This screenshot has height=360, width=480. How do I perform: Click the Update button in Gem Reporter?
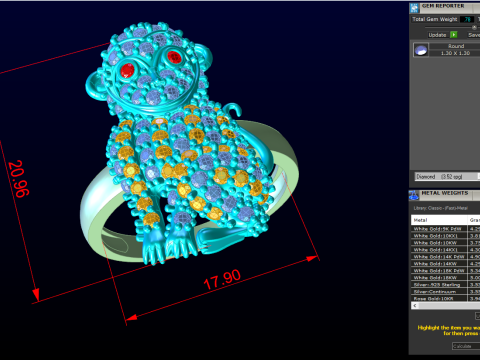tap(437, 35)
